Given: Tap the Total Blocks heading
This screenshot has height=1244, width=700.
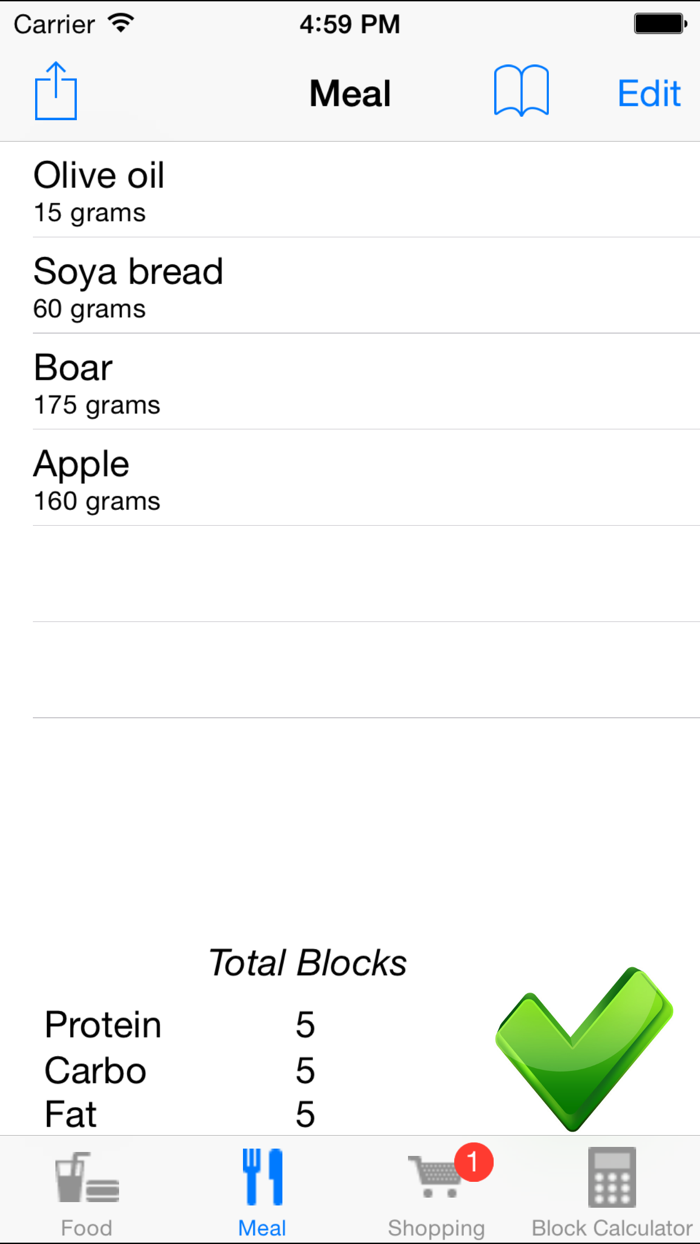Looking at the screenshot, I should click(x=307, y=963).
